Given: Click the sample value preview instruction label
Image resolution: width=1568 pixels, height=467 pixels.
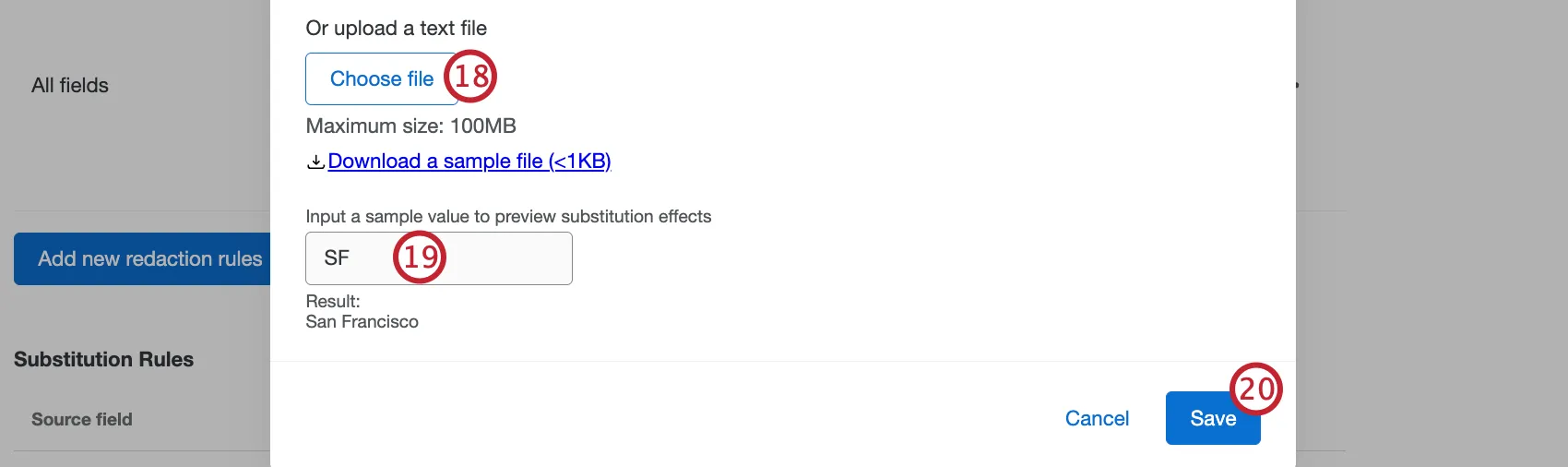Looking at the screenshot, I should (508, 217).
